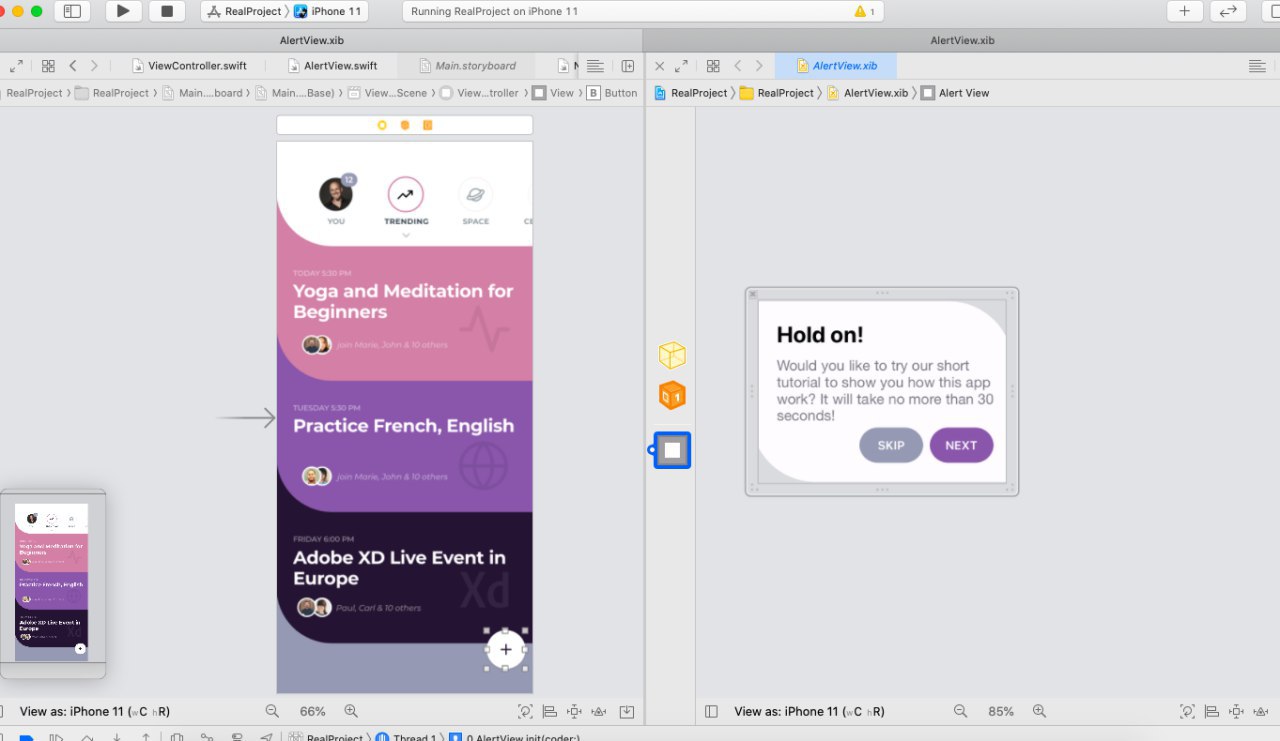Select the Alert View object icon

pos(672,450)
